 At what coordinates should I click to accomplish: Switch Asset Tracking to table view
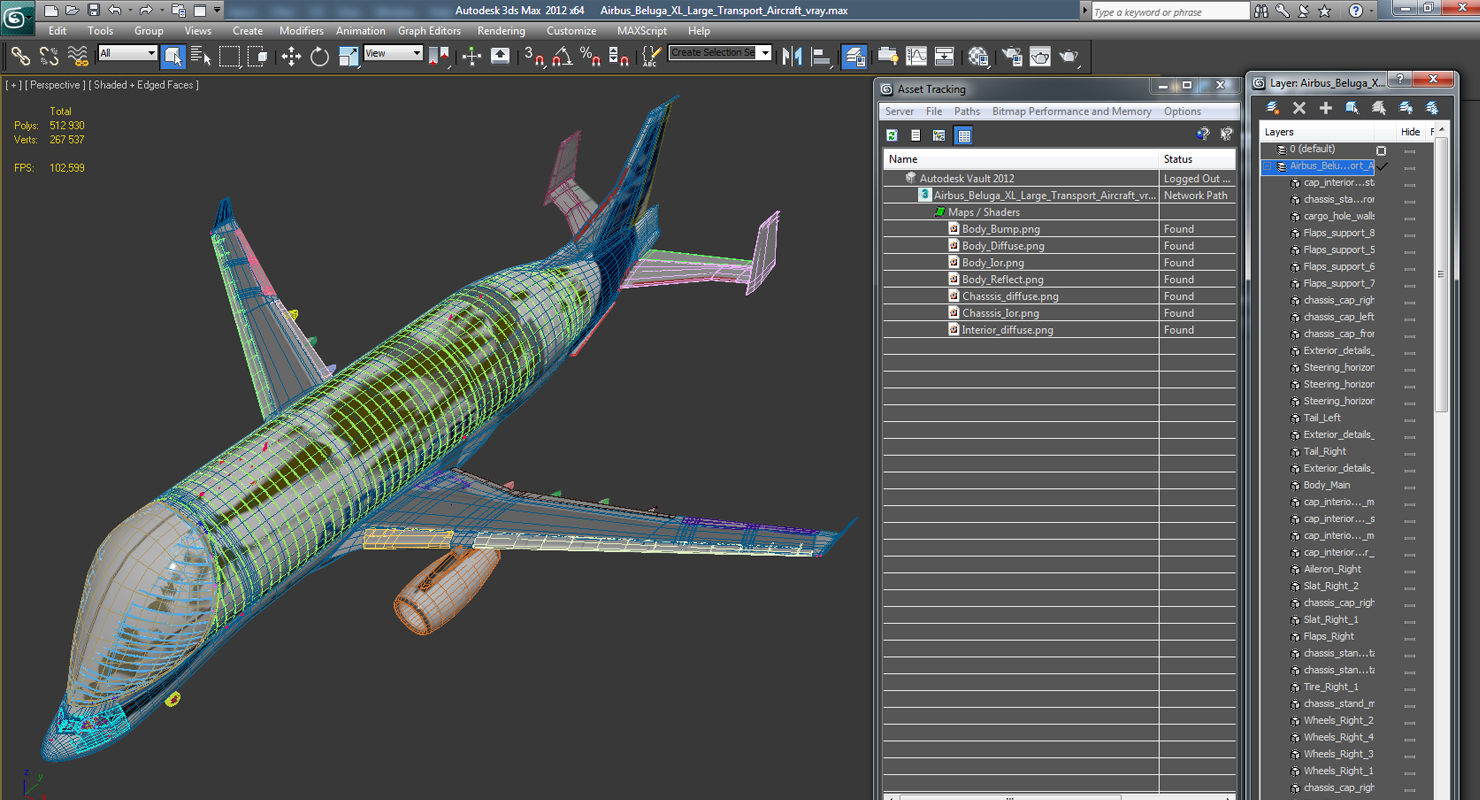[963, 135]
